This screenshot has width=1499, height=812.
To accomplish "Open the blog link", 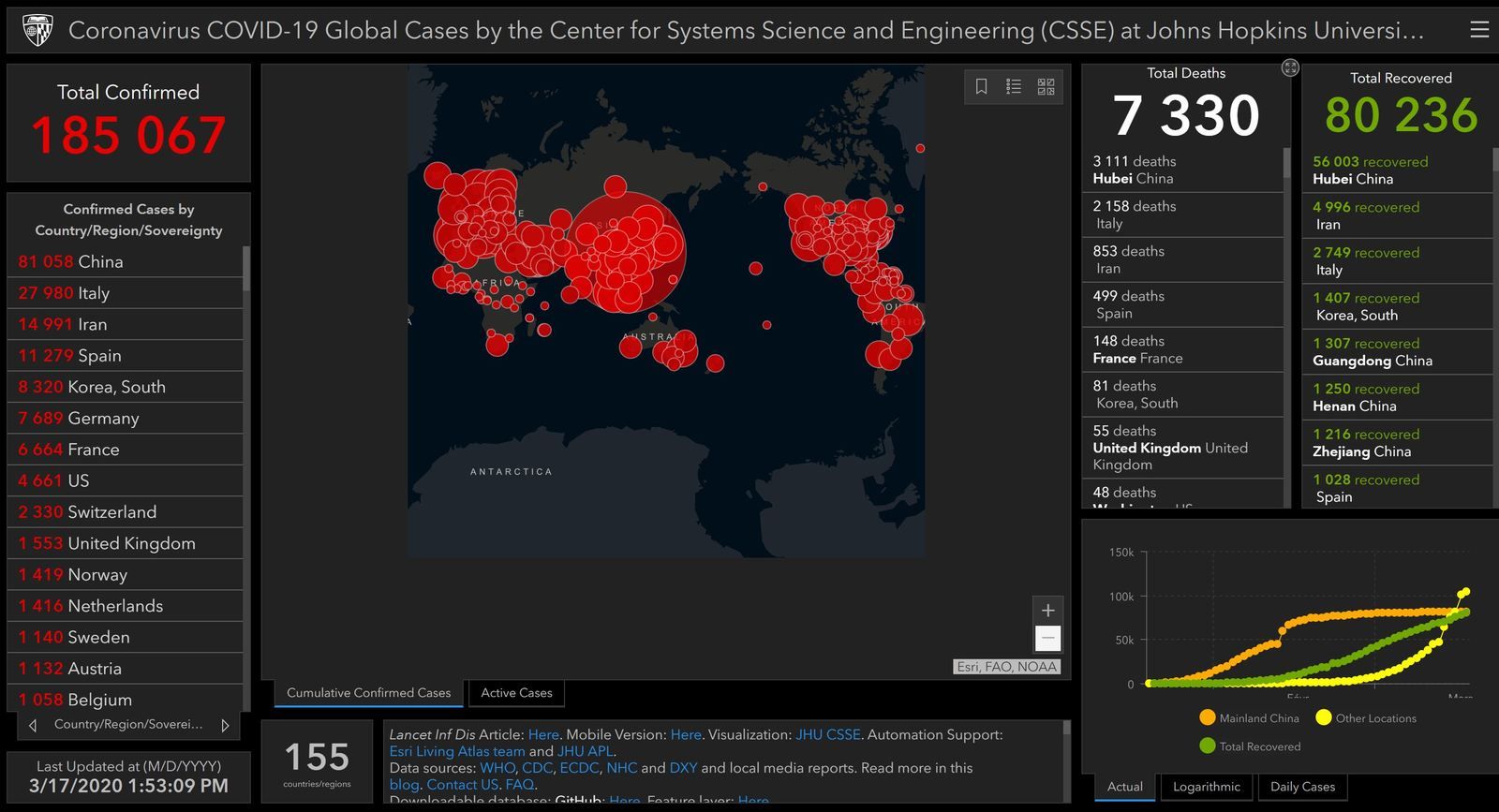I will 404,785.
